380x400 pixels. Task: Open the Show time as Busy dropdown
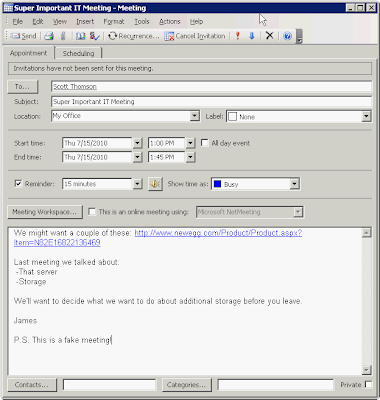(x=294, y=184)
